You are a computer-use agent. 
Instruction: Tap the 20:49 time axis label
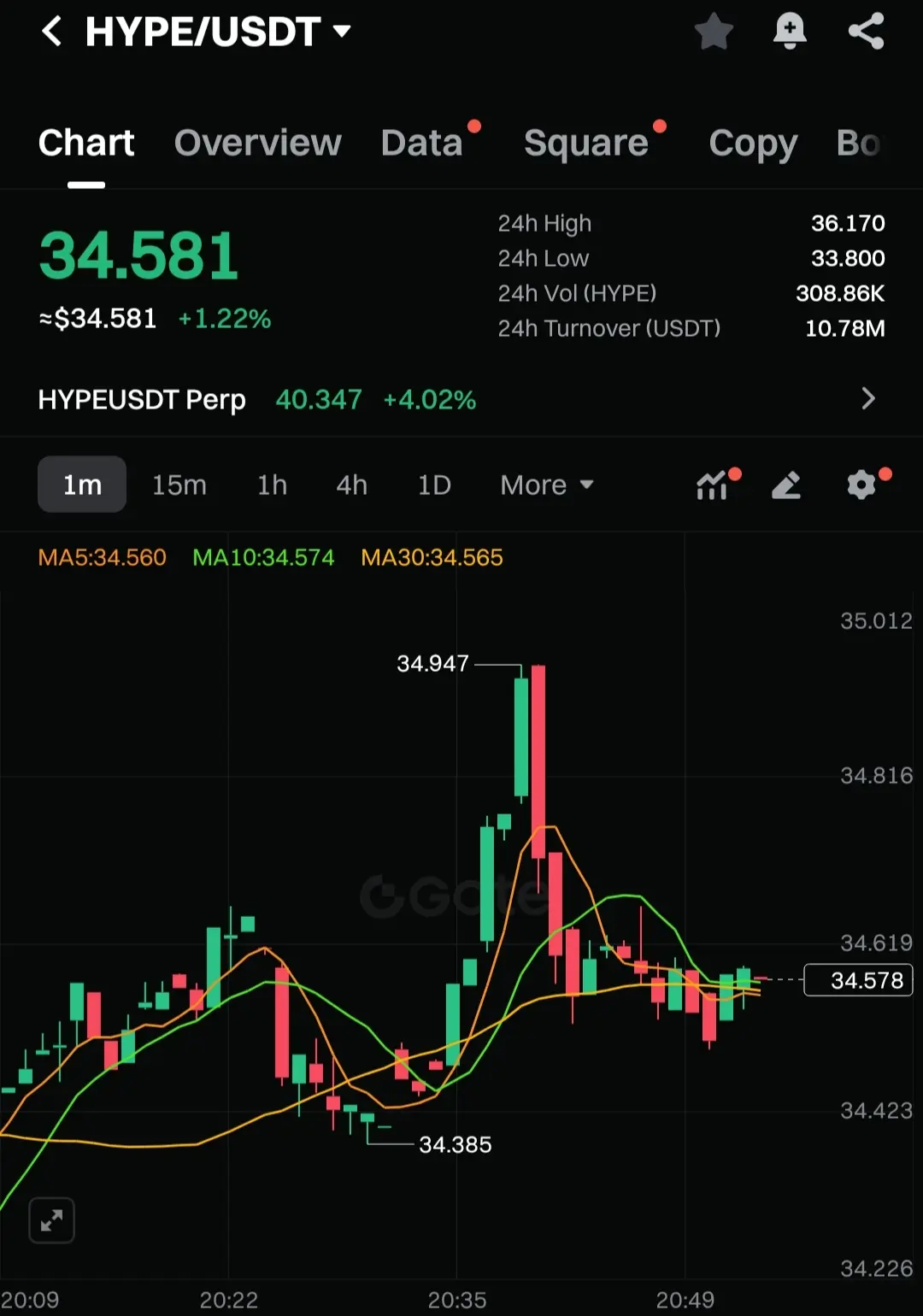tap(685, 1301)
